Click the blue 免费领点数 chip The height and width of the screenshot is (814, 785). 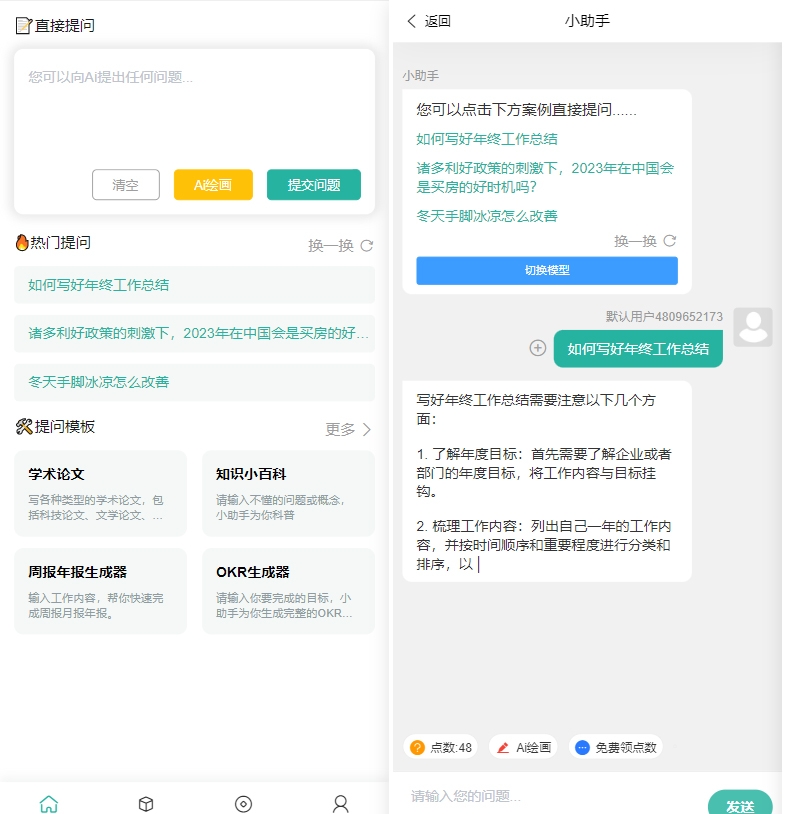616,748
